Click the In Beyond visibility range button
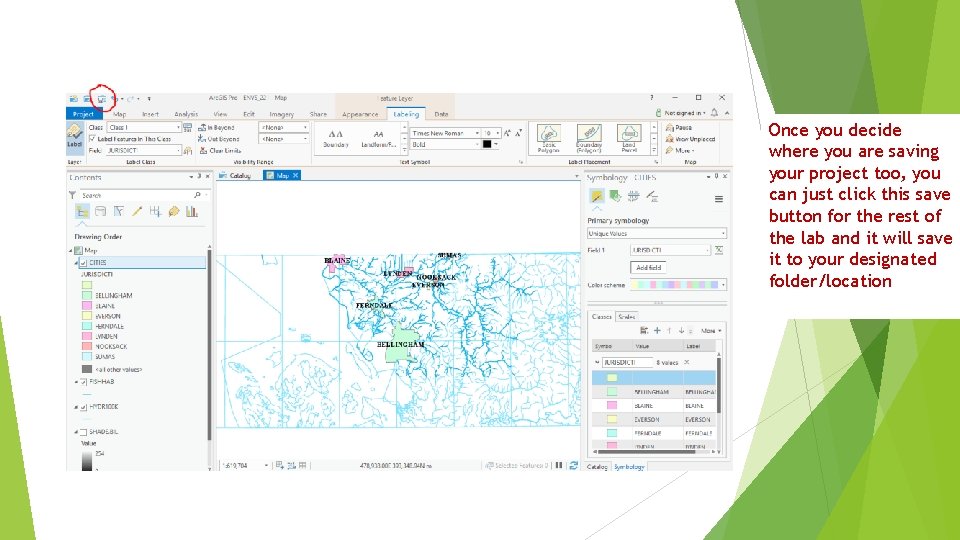Image resolution: width=960 pixels, height=540 pixels. (217, 127)
